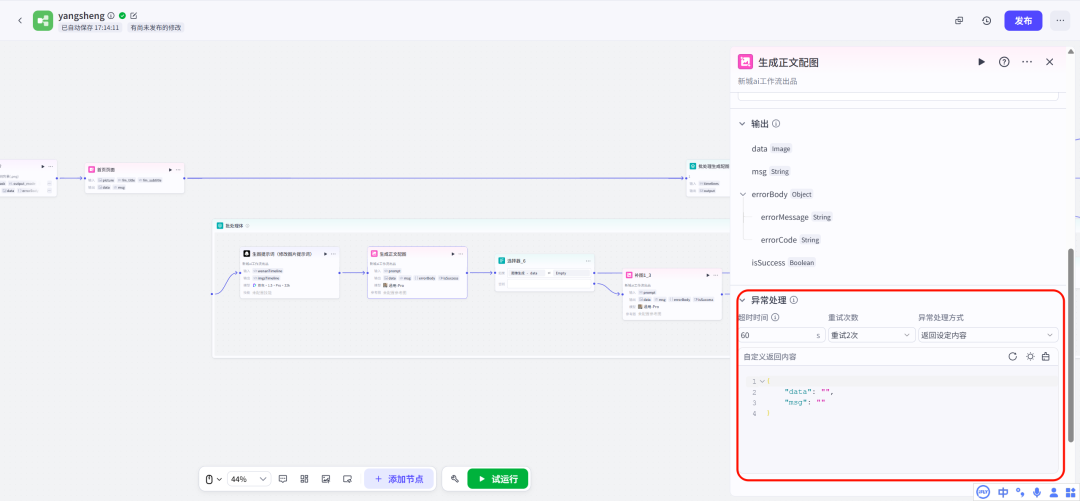Open the IME toolbox grid icon
The width and height of the screenshot is (1080, 501).
click(1070, 492)
